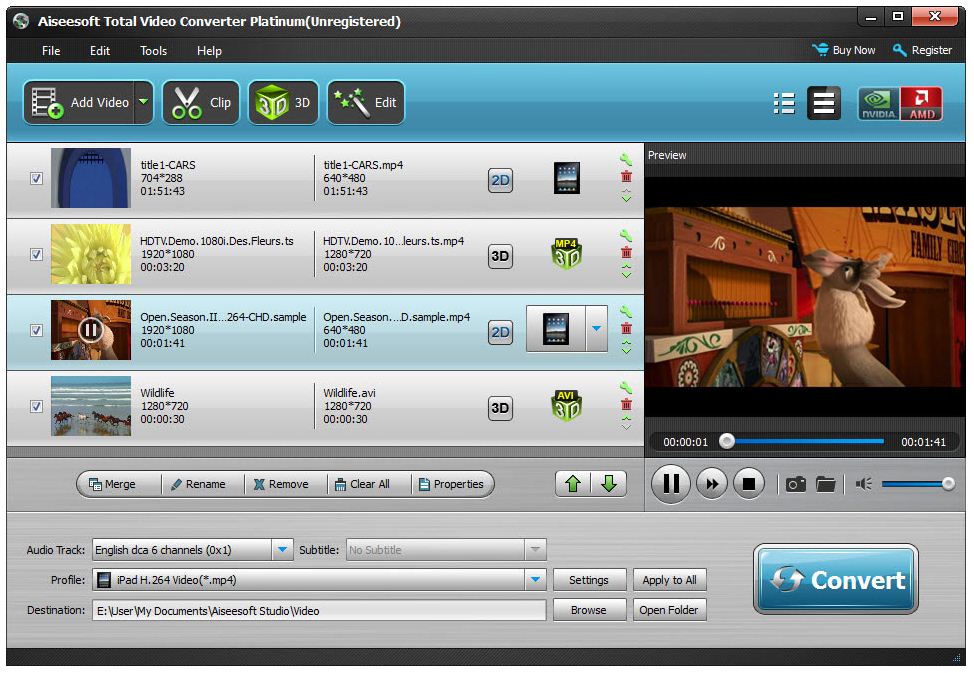Uncheck the HDTV.Demo.1080i checkbox
This screenshot has width=974, height=673.
pos(36,255)
